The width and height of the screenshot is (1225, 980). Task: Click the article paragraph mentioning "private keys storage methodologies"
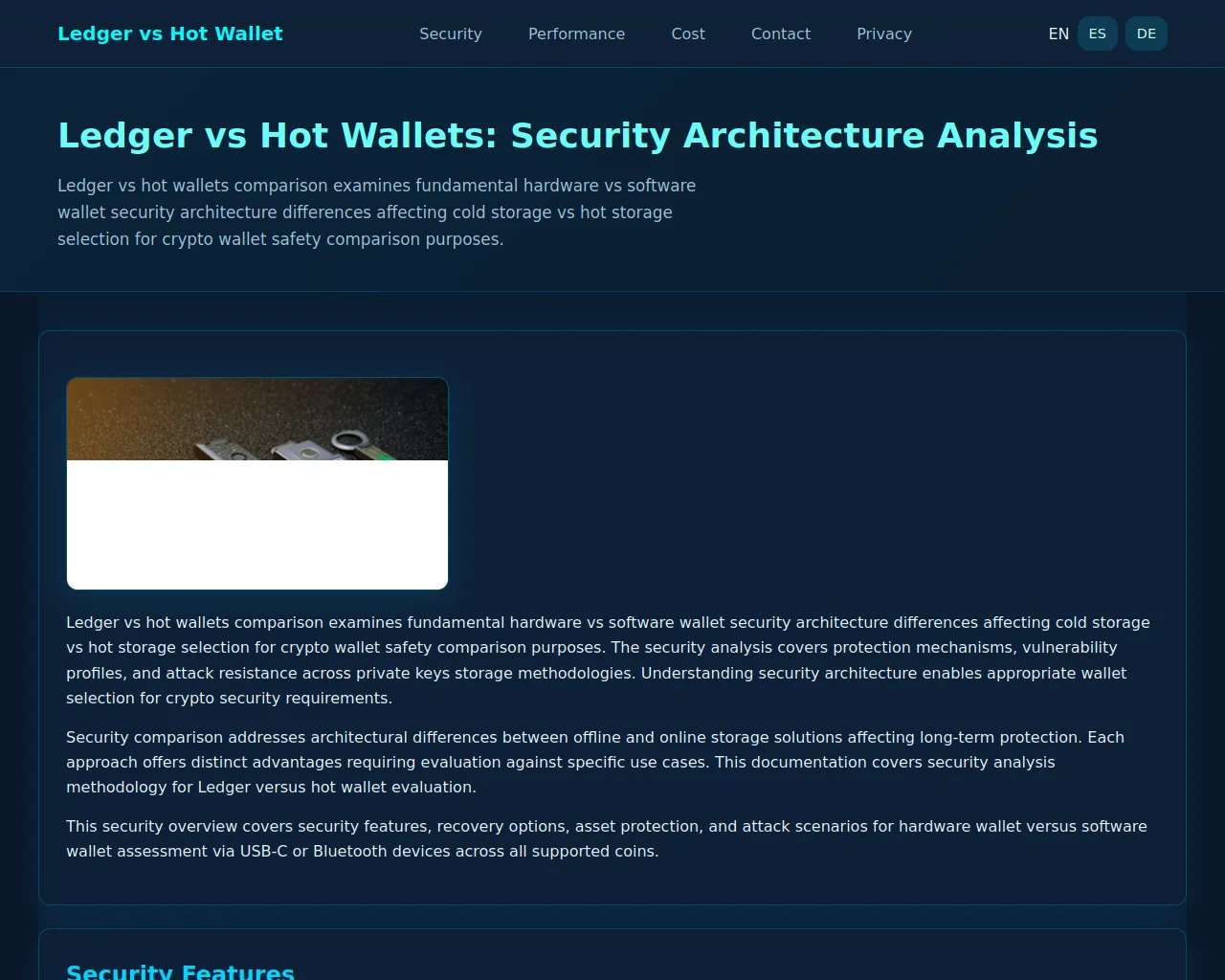click(608, 660)
